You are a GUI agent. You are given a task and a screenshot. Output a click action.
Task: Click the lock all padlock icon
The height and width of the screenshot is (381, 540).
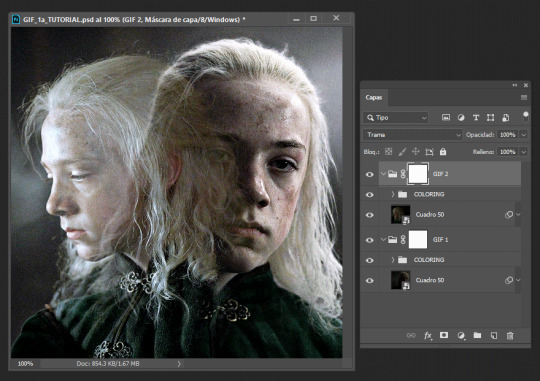coord(443,152)
